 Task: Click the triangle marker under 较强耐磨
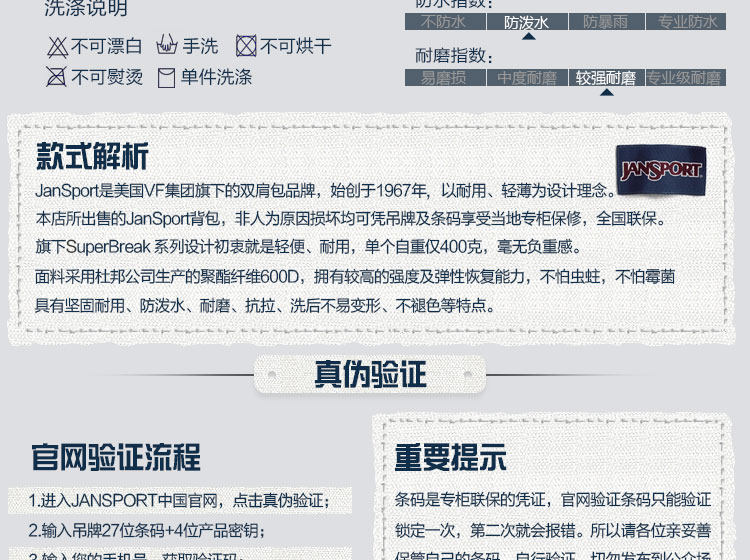tap(607, 92)
